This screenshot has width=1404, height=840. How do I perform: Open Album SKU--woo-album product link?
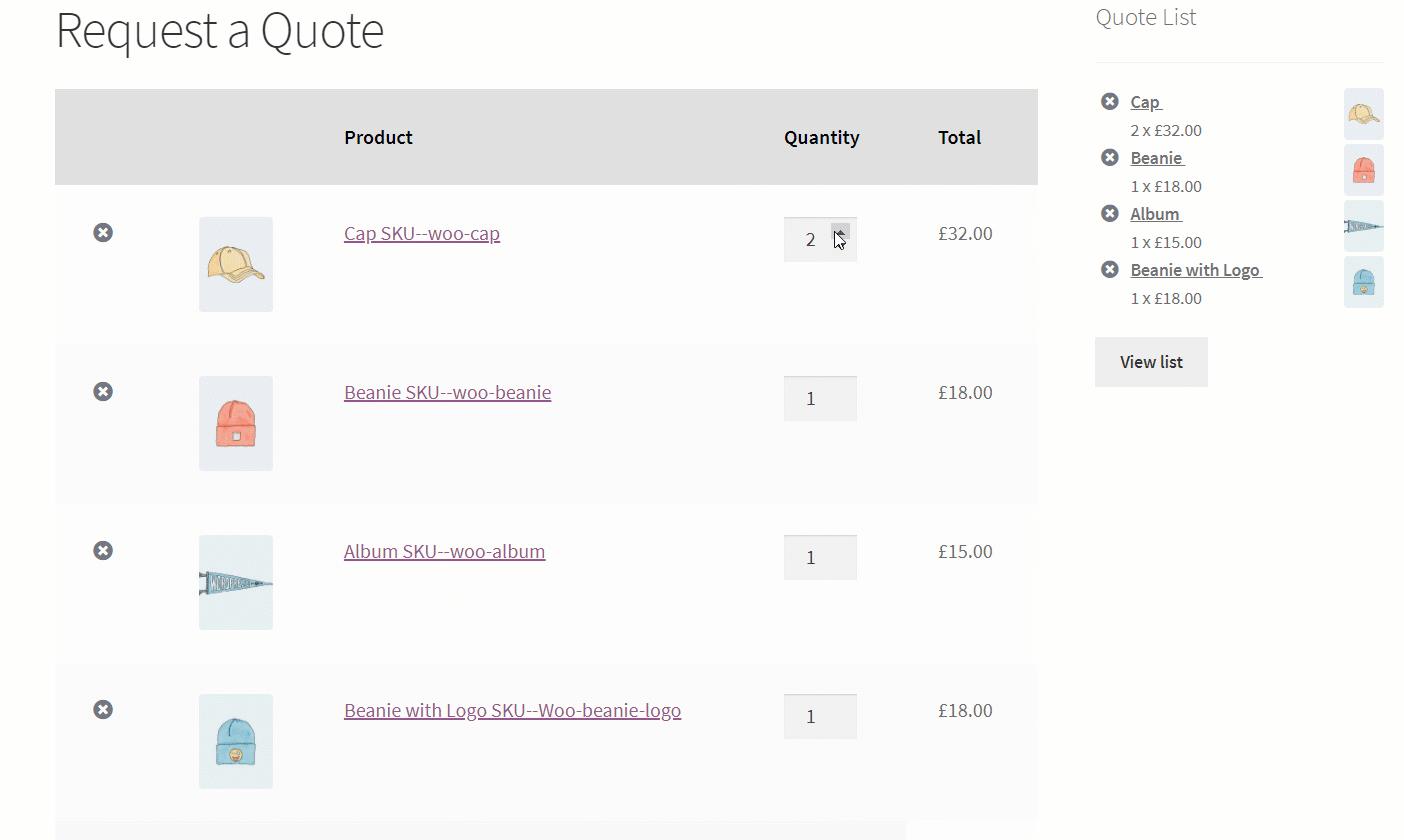click(x=444, y=552)
